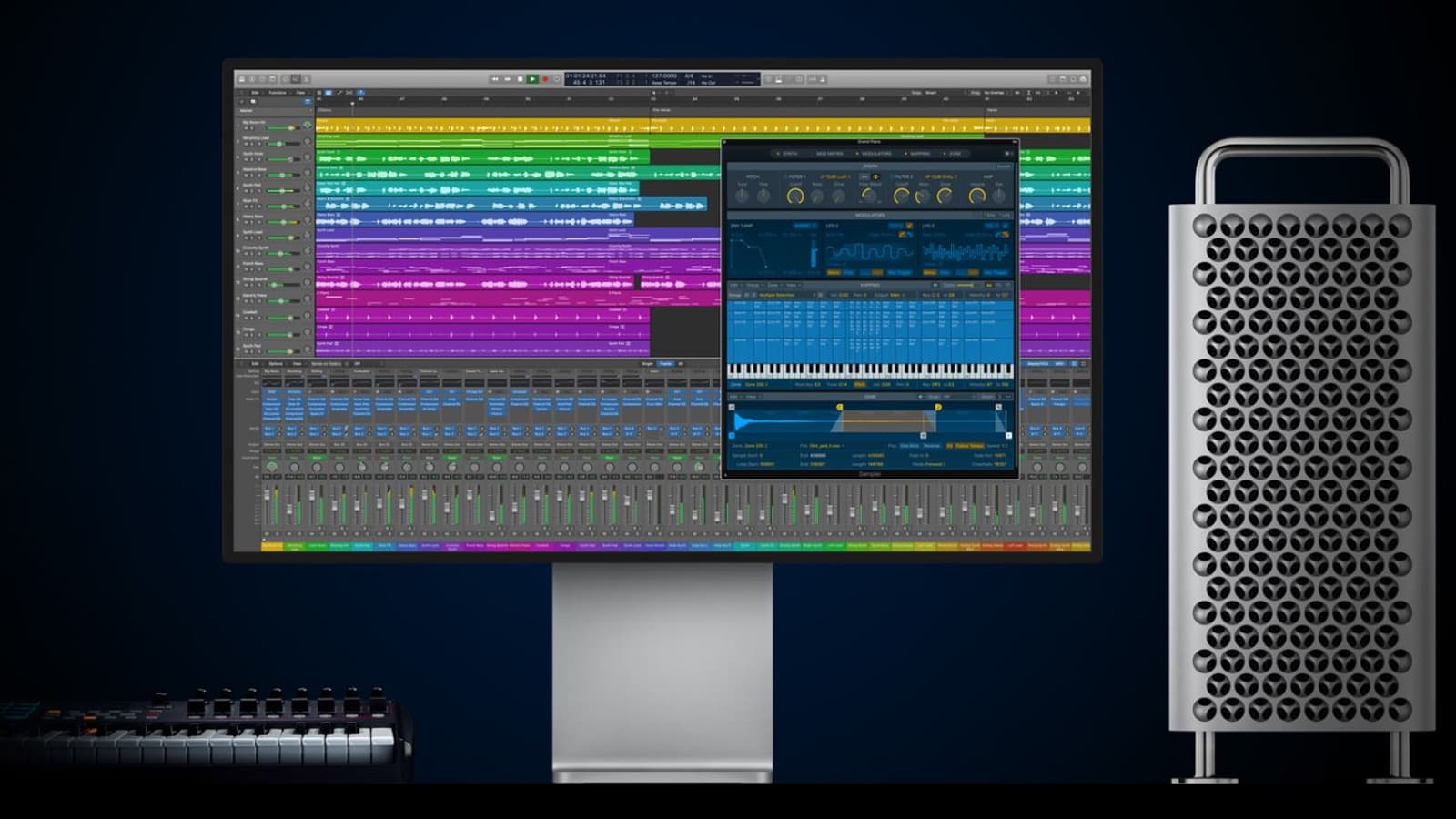Viewport: 1456px width, 819px height.
Task: Click the Filter 1 Cutoff knob
Action: (795, 195)
